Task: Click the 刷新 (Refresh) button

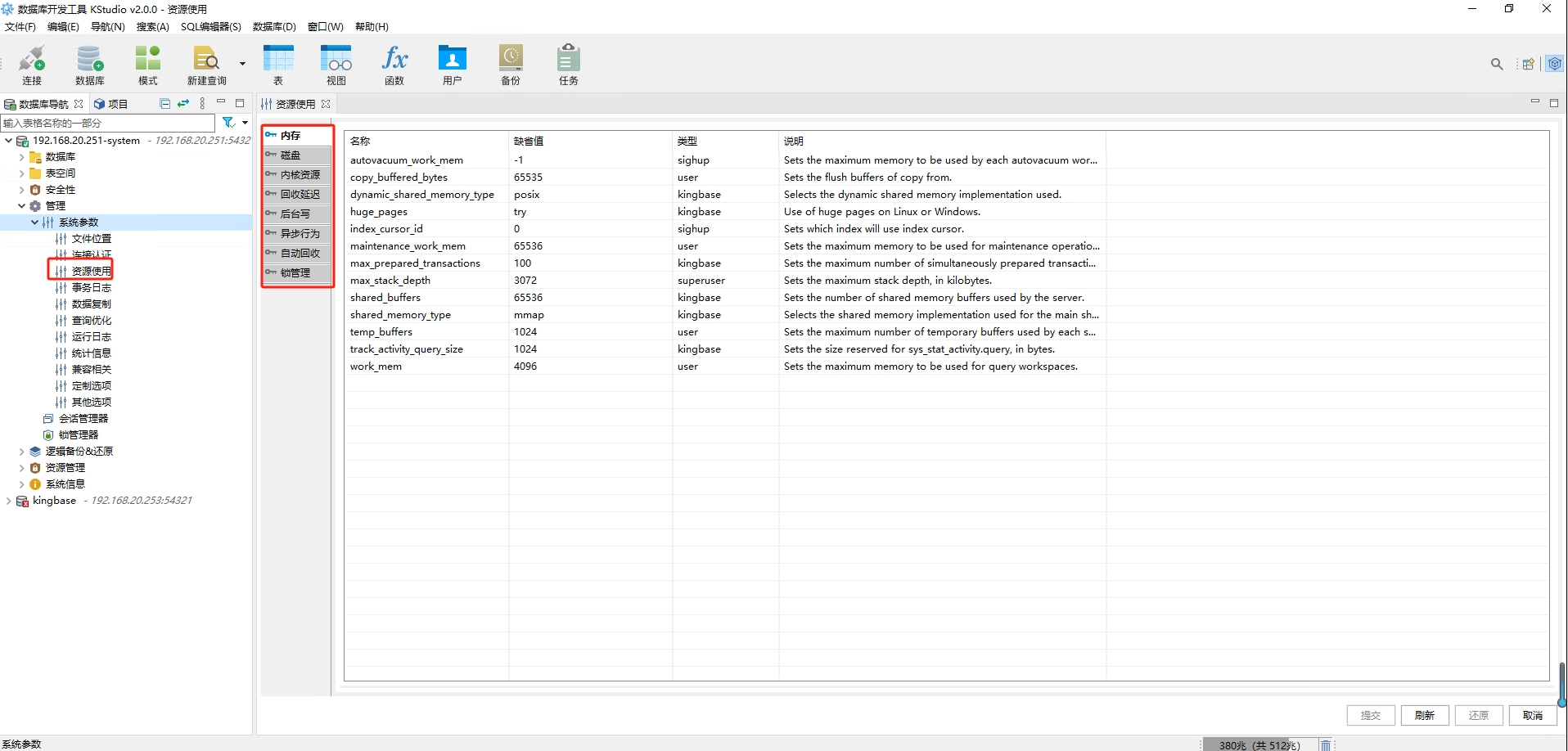Action: point(1424,715)
